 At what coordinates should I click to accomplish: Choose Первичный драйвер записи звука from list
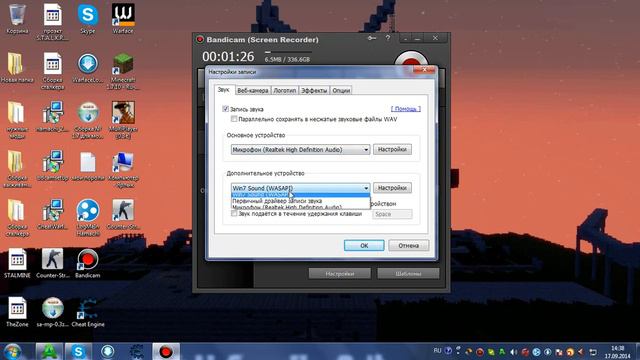coord(300,201)
